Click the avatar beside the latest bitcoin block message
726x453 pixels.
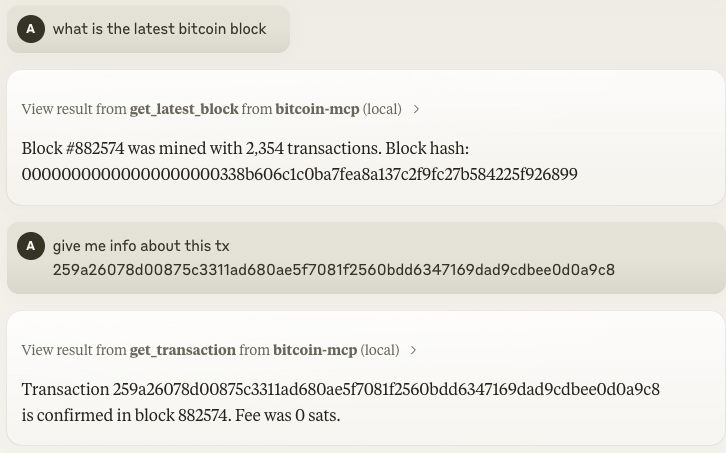pyautogui.click(x=31, y=29)
